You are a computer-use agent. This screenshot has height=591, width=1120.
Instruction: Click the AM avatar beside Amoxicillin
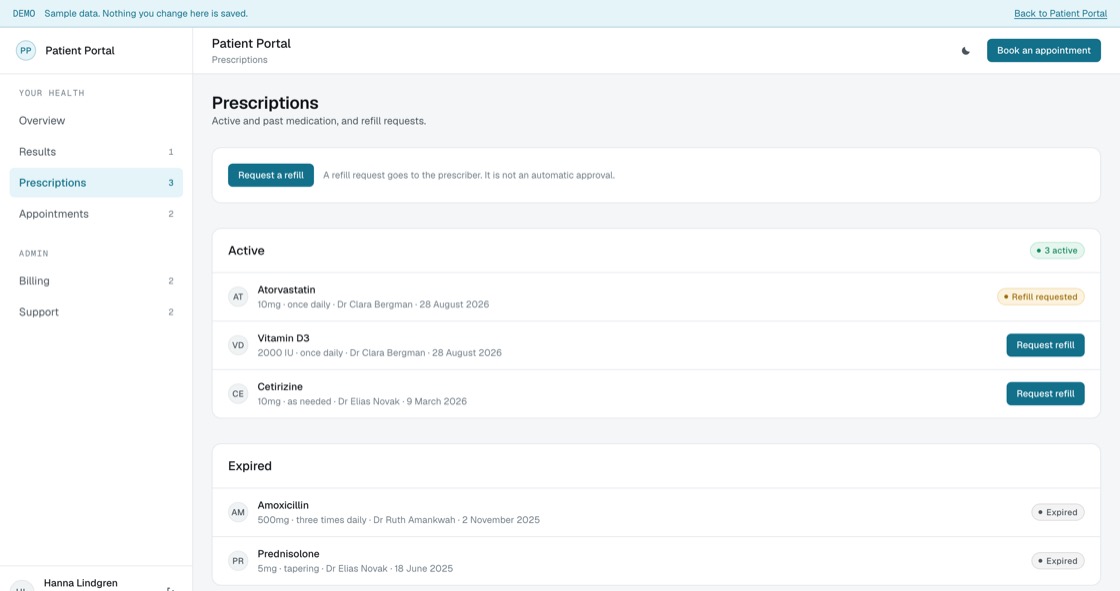pyautogui.click(x=238, y=512)
